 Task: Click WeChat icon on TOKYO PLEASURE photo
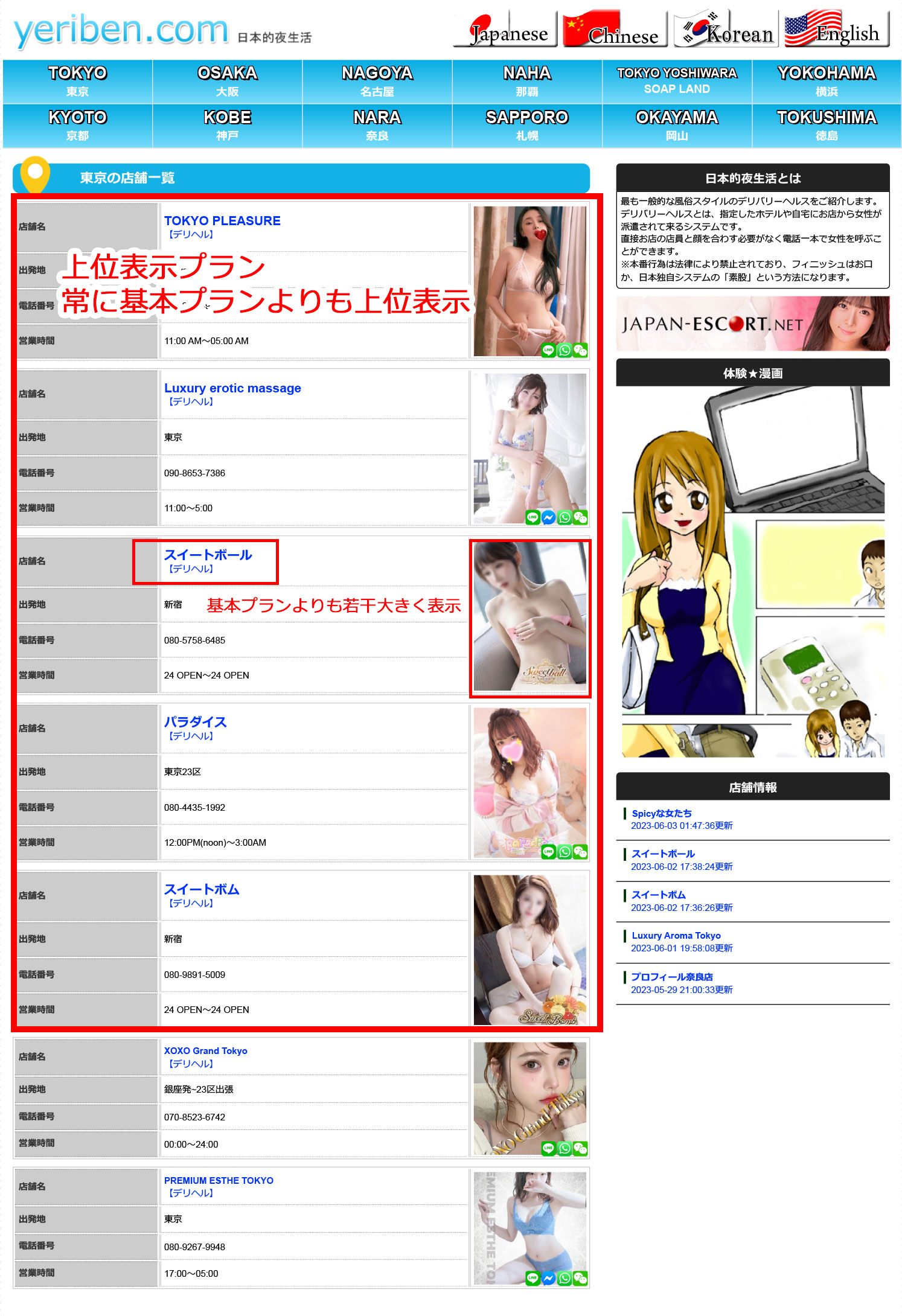click(x=580, y=350)
